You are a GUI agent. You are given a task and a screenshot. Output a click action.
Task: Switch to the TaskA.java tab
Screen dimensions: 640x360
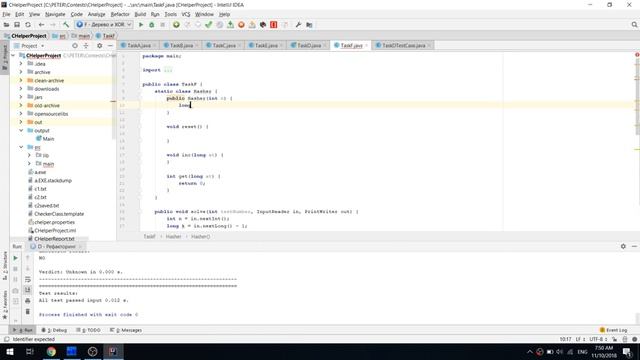[138, 45]
